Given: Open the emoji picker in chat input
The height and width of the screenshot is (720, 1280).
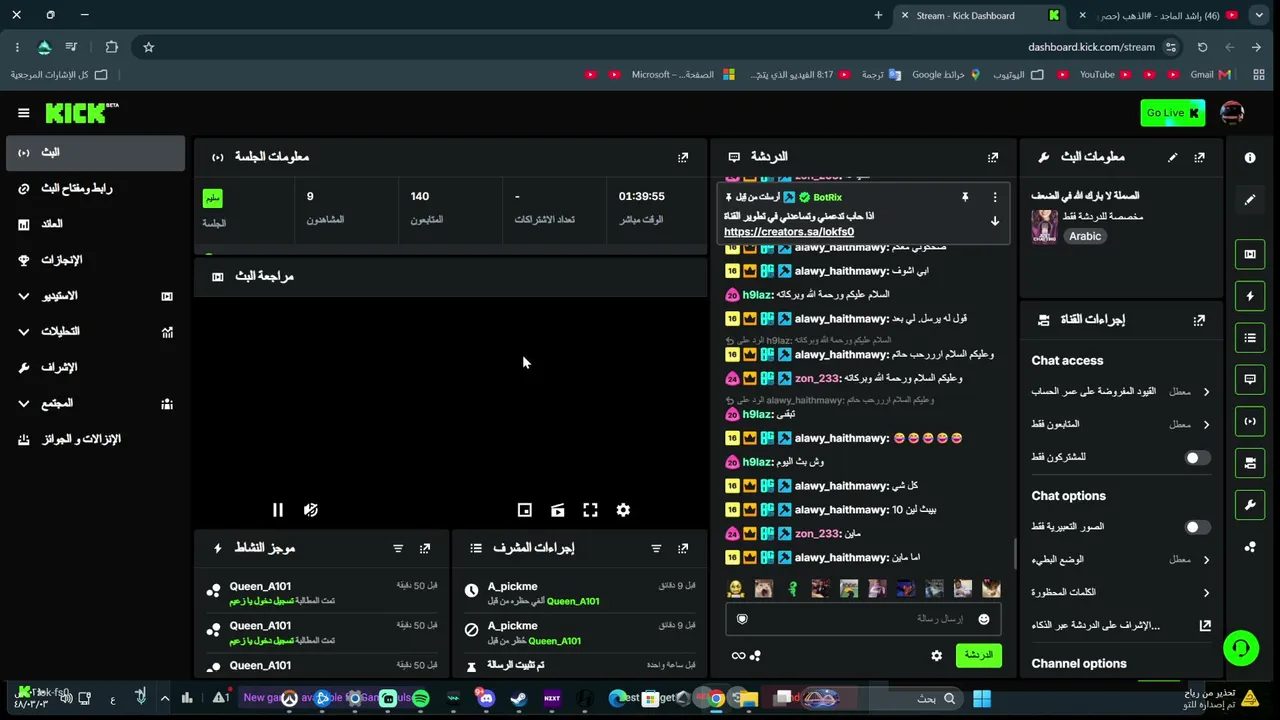Looking at the screenshot, I should 983,619.
